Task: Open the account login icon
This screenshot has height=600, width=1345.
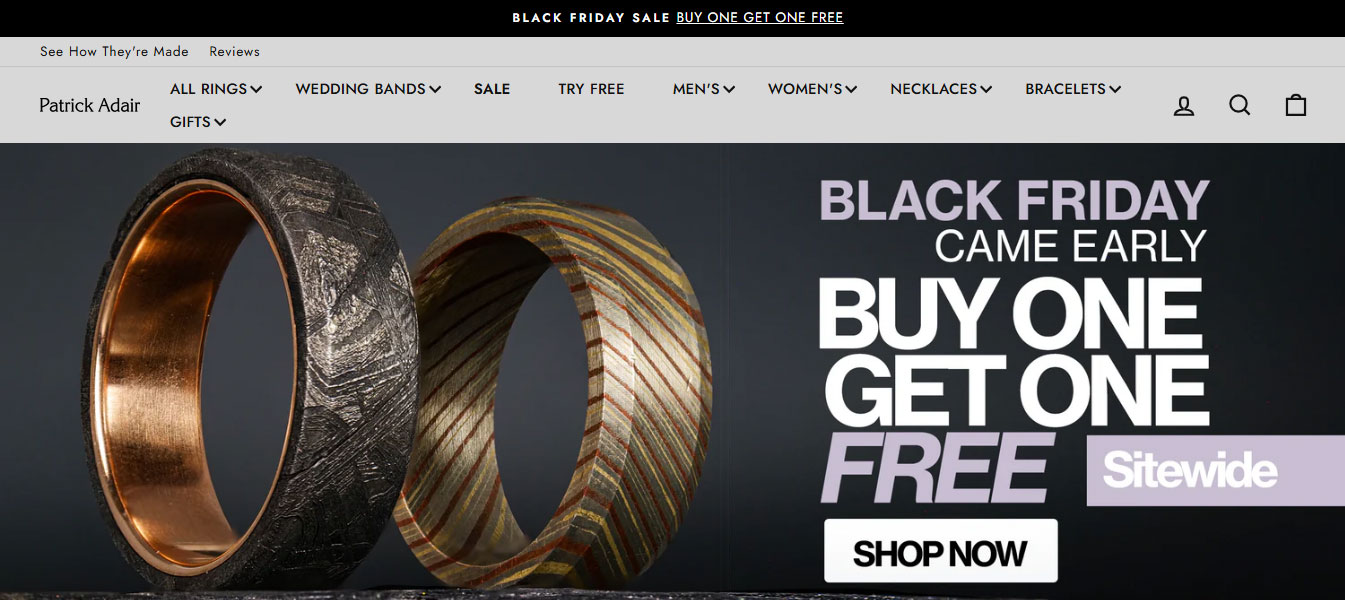Action: pos(1184,105)
